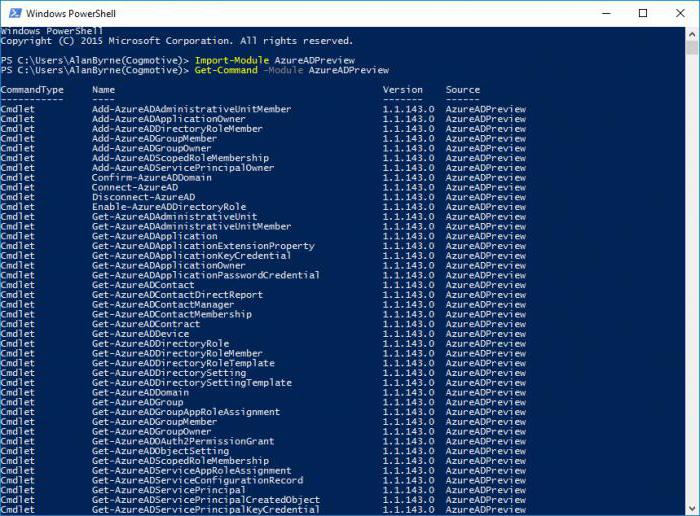Click Confirm-AzureADDomain entry
The image size is (700, 516).
click(152, 178)
